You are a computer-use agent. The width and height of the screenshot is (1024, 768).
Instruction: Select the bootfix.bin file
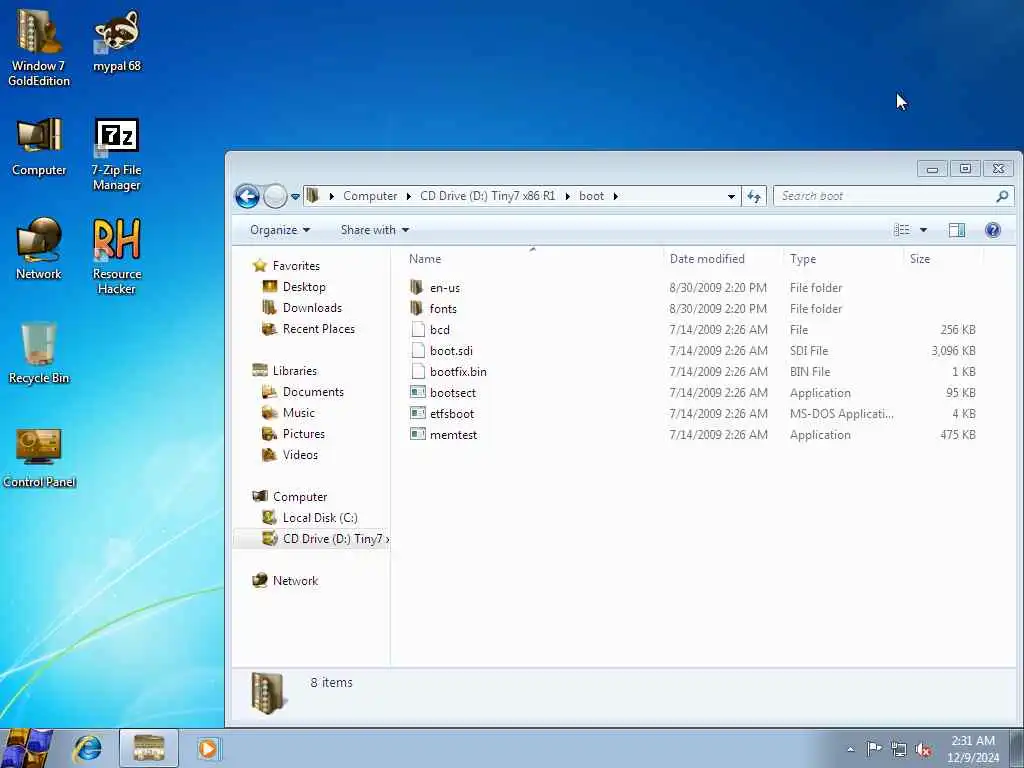click(458, 372)
